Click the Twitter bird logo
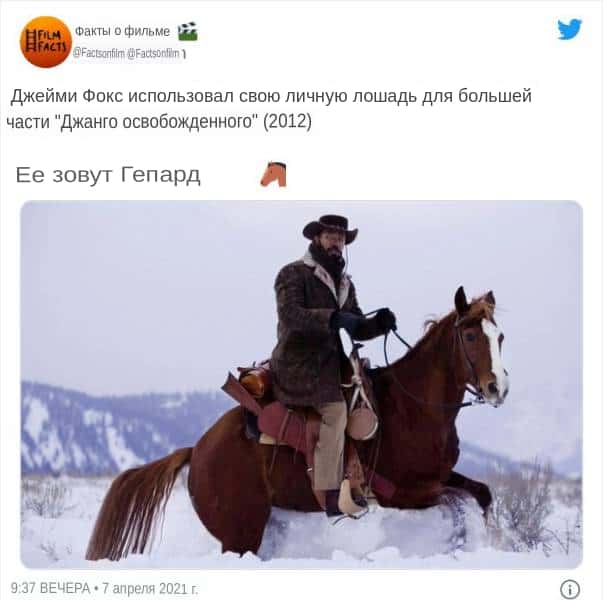The width and height of the screenshot is (603, 600). click(570, 29)
